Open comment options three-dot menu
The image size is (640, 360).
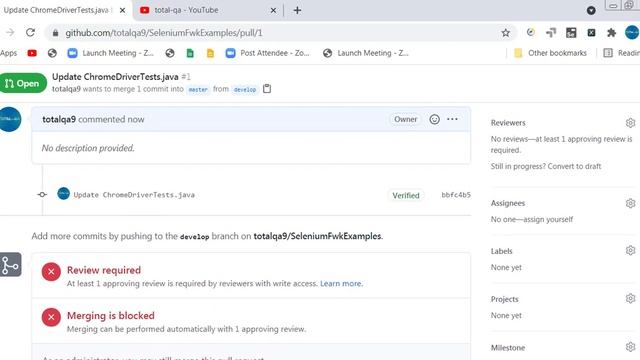(x=452, y=119)
